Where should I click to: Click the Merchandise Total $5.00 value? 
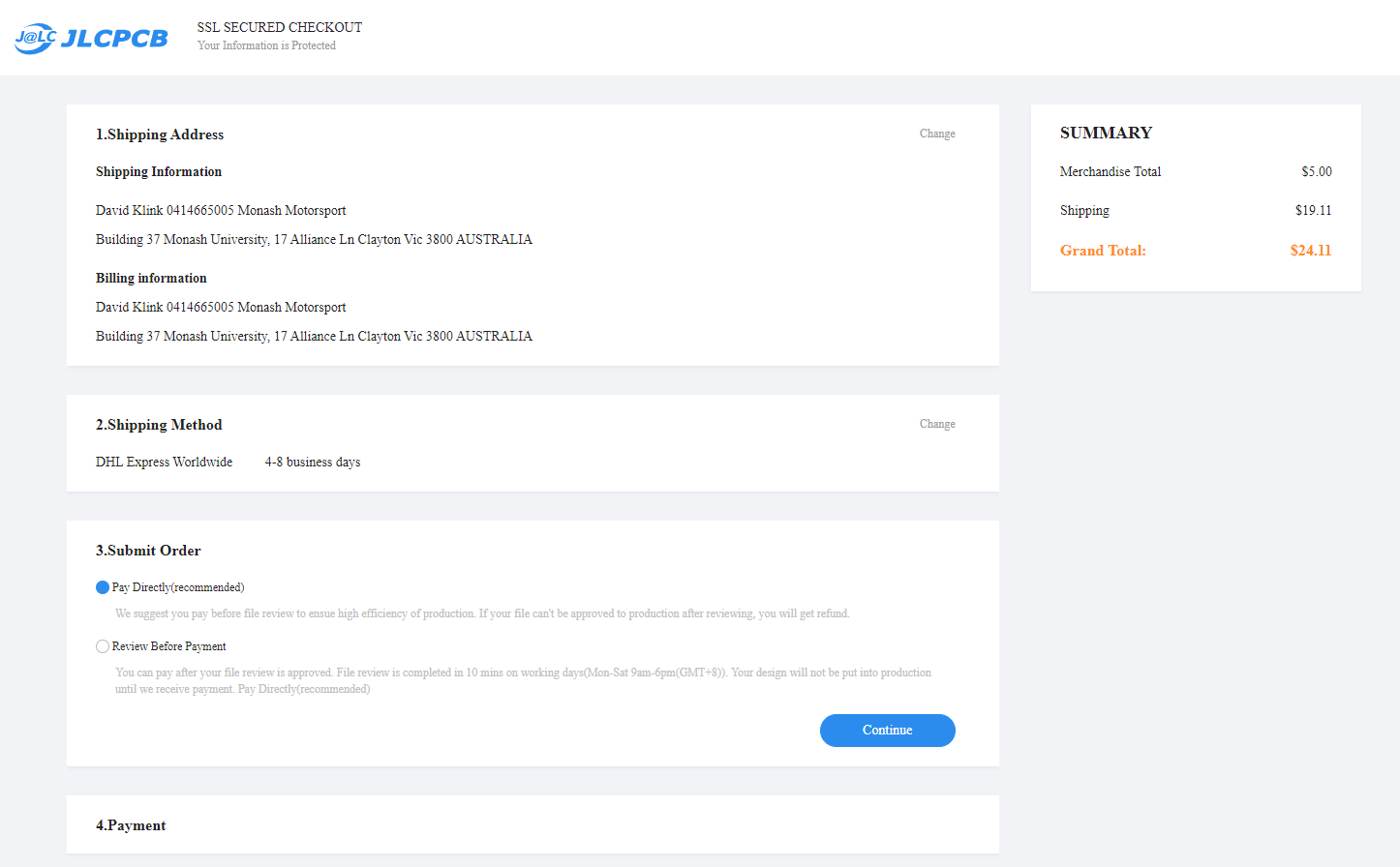pyautogui.click(x=1316, y=171)
